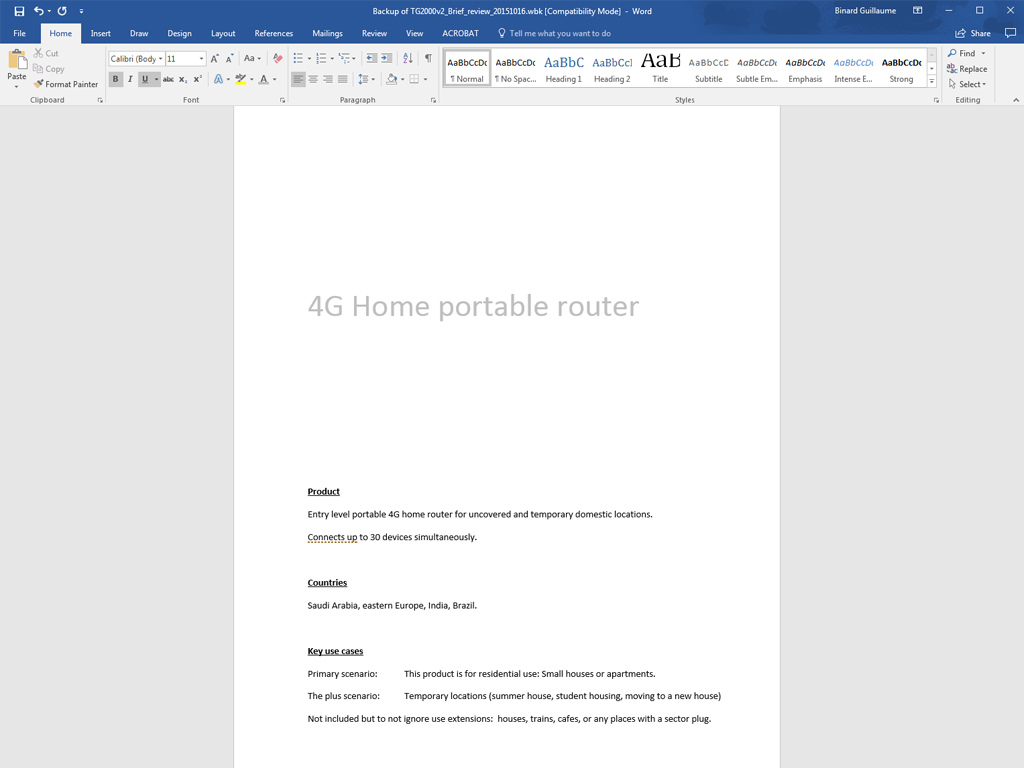Expand the Styles gallery more arrow

[x=932, y=82]
